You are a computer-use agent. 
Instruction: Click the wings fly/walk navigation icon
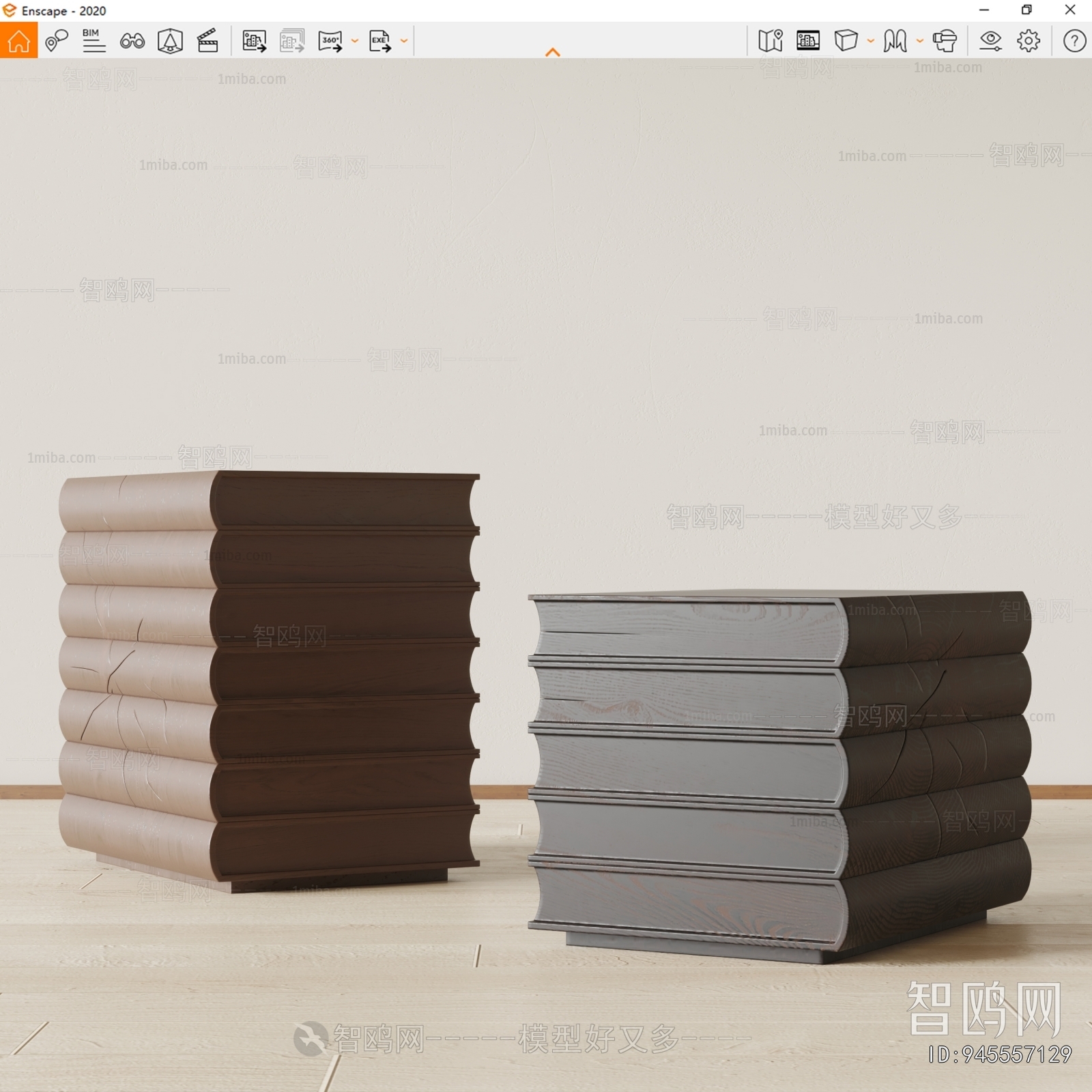pyautogui.click(x=895, y=41)
